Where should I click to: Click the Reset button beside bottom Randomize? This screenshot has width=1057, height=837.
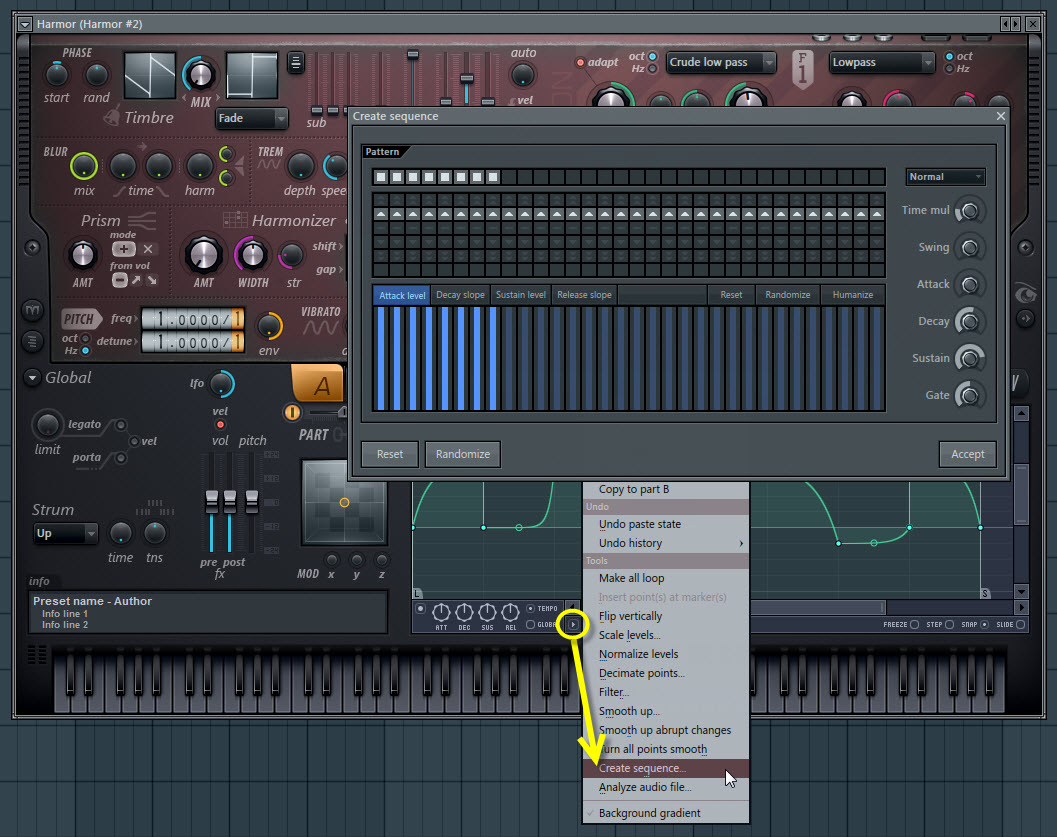[x=390, y=454]
